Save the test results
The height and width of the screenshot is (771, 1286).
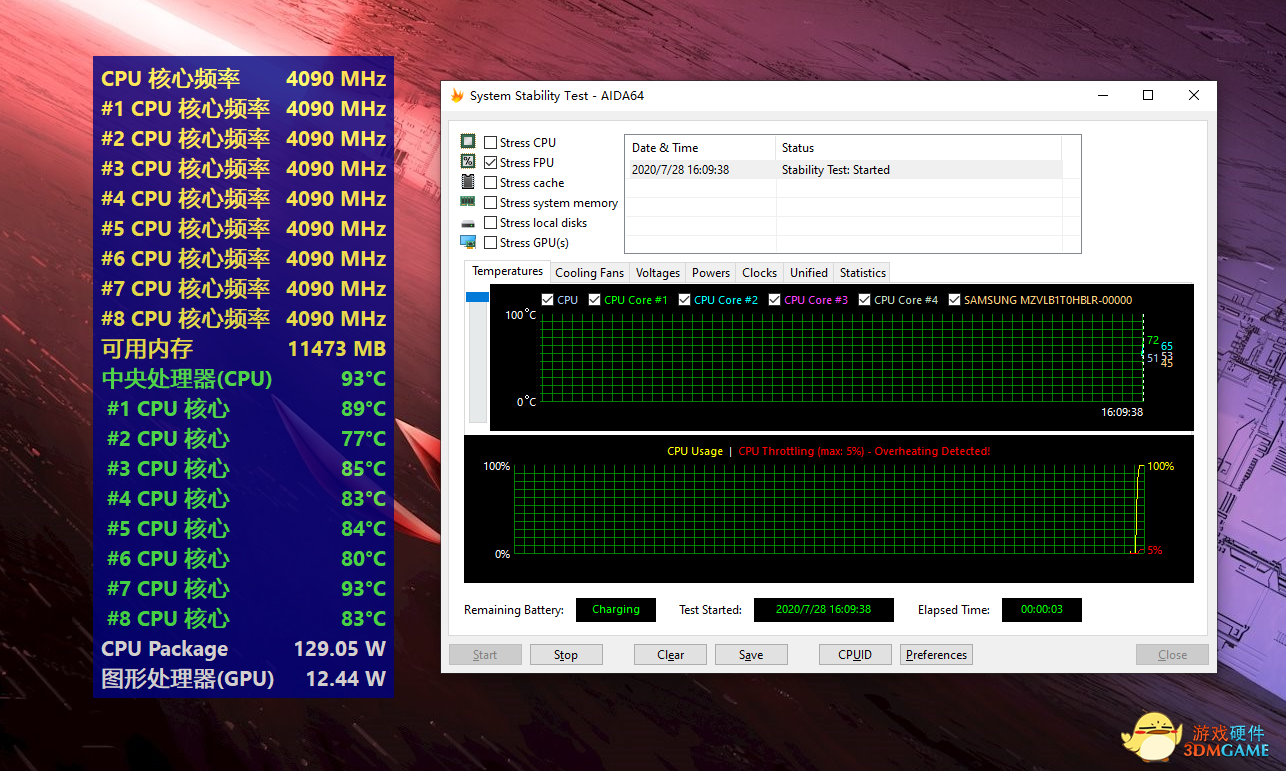pyautogui.click(x=751, y=655)
